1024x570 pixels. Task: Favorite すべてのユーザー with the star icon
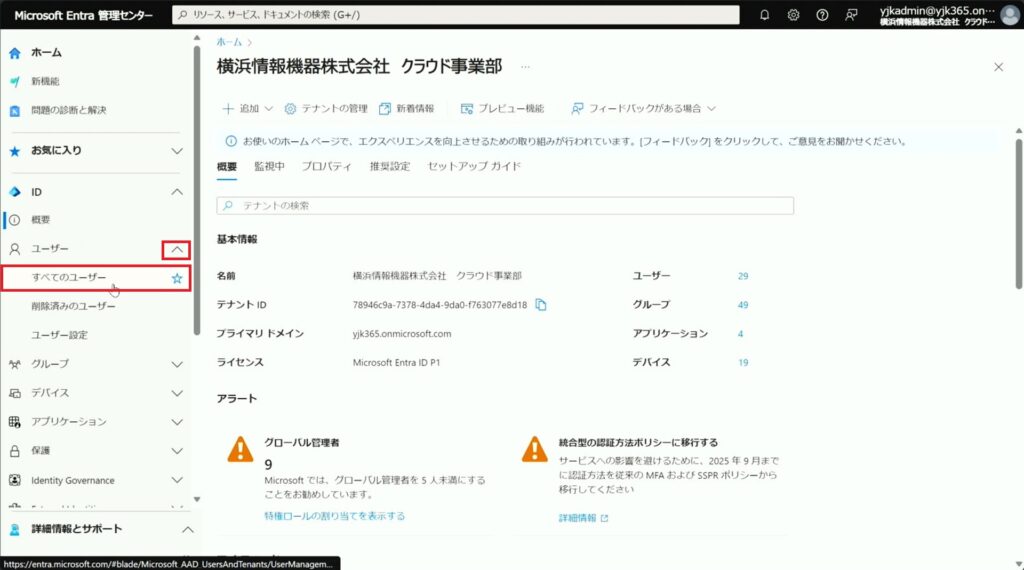click(x=177, y=278)
